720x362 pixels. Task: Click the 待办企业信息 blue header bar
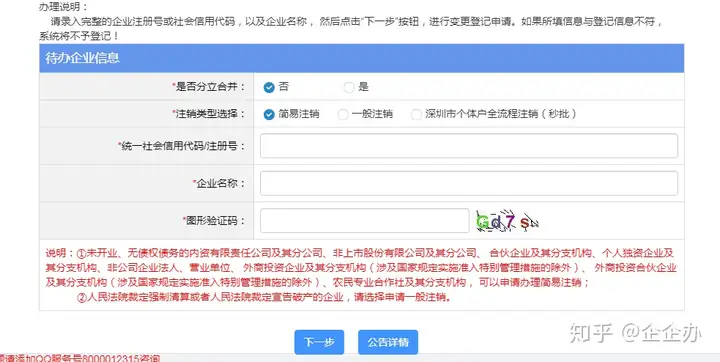coord(362,58)
